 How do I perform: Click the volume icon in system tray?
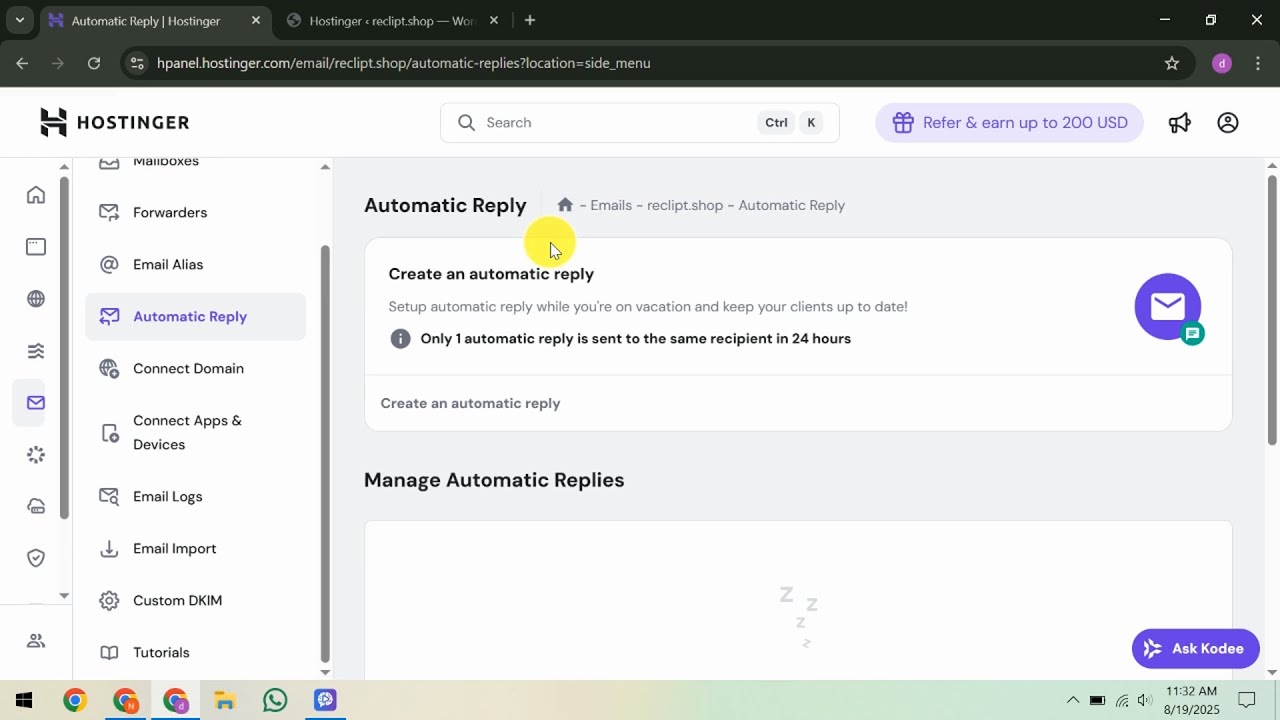coord(1145,700)
